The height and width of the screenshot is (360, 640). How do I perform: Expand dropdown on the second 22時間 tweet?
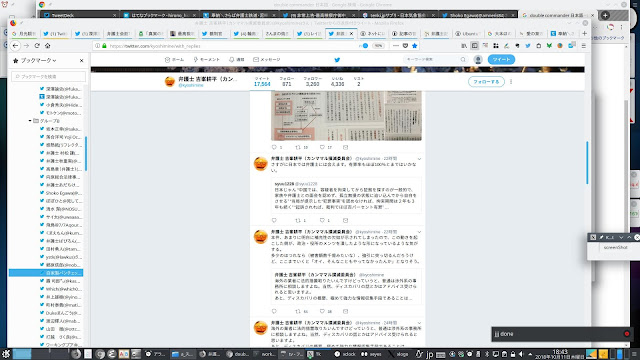point(419,232)
